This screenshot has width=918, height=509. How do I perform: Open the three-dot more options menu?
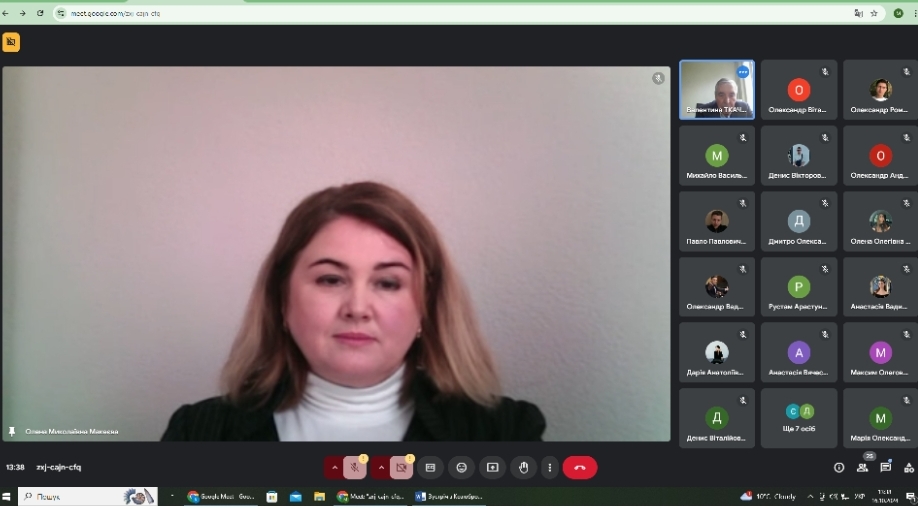coord(549,467)
